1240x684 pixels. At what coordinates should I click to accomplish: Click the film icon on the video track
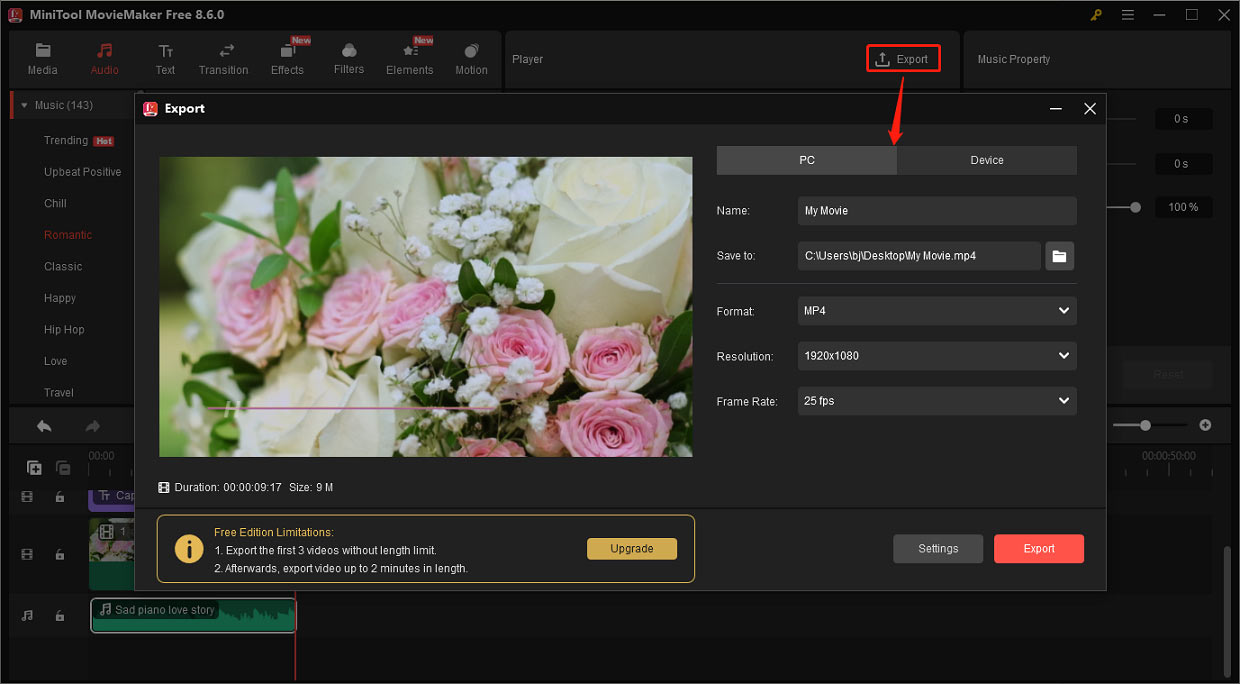27,555
